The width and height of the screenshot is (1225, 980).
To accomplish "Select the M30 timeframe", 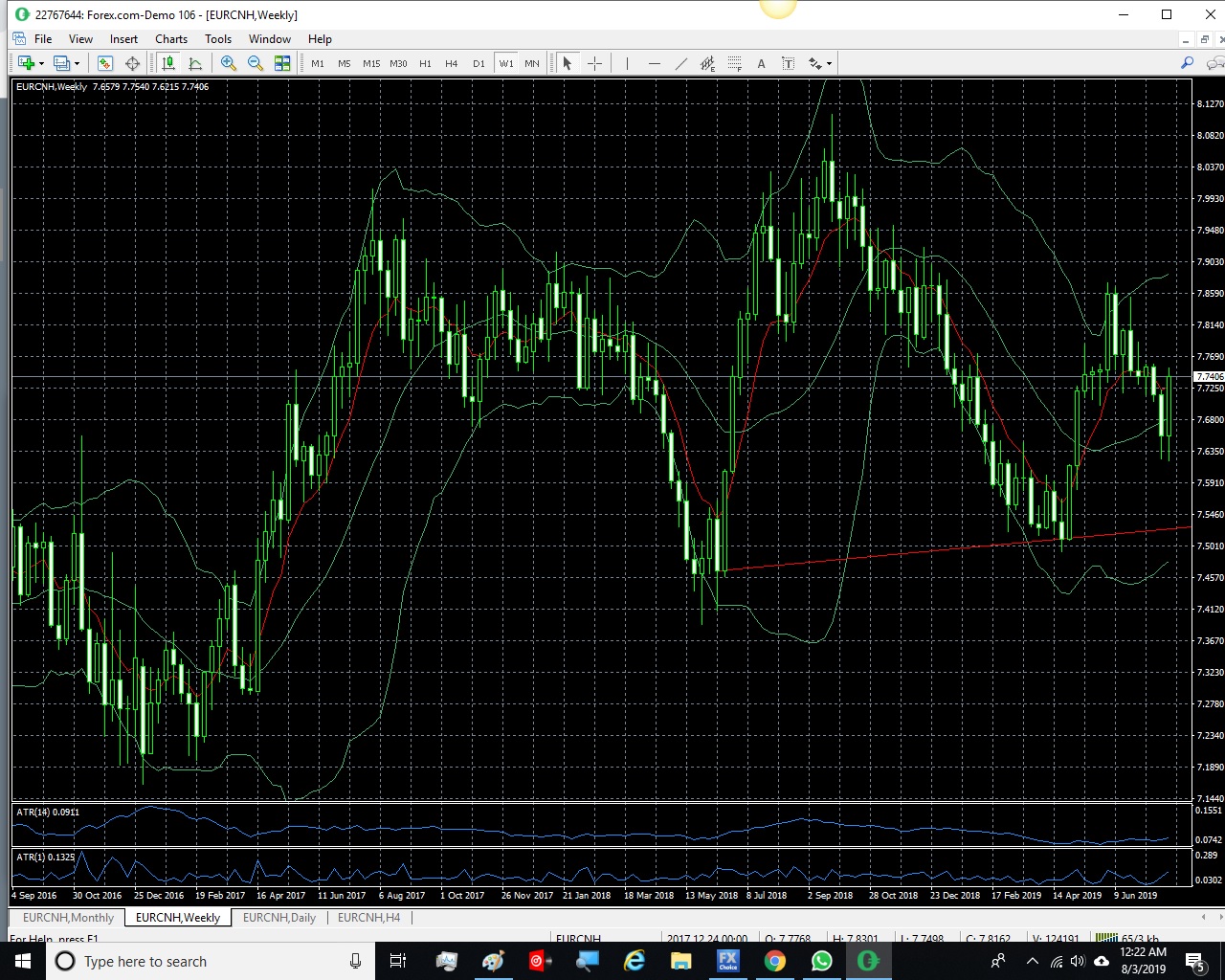I will pos(398,64).
